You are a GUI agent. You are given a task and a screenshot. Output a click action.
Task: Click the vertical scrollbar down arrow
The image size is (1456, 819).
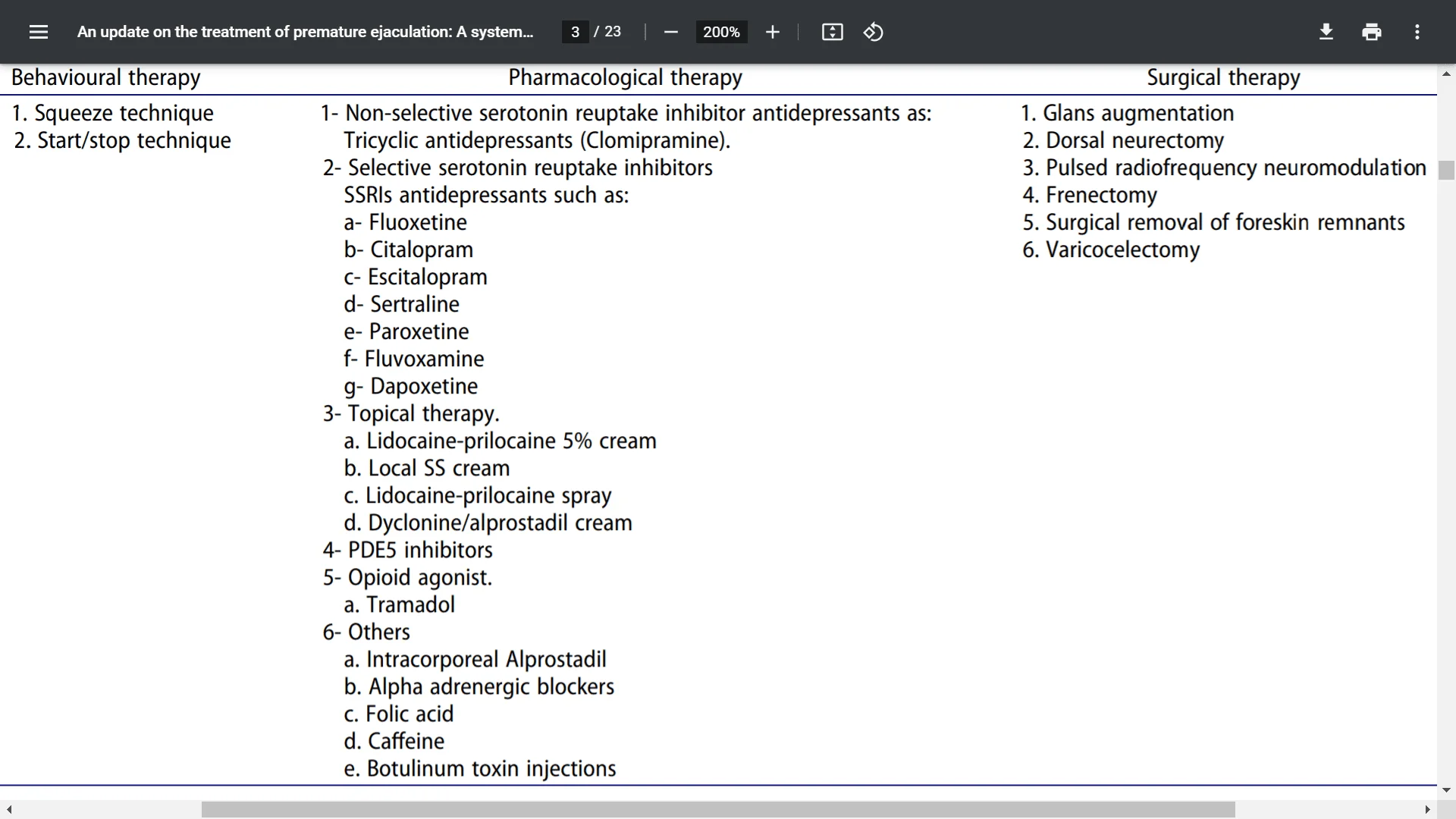coord(1446,789)
